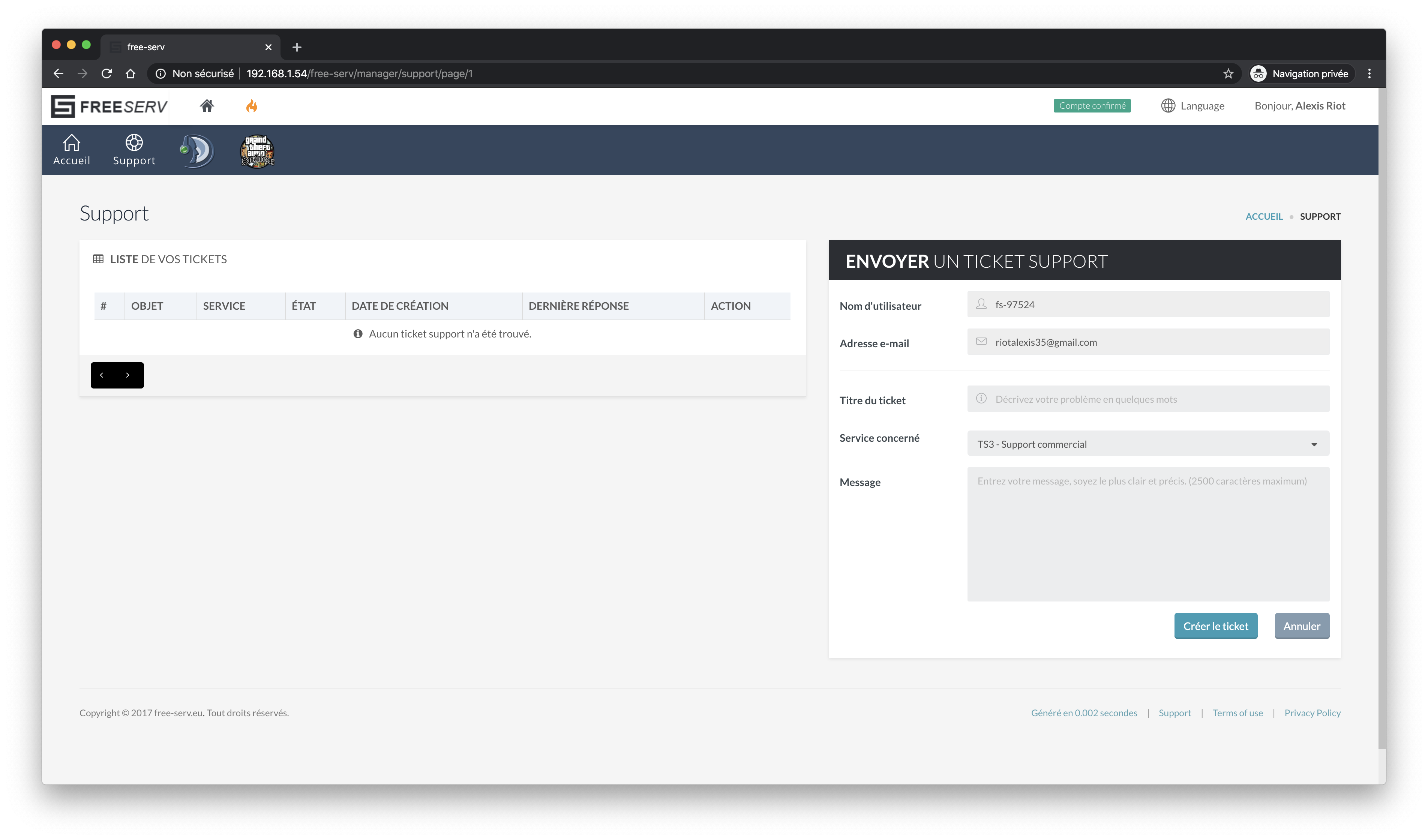Go to next tickets page arrow
Viewport: 1428px width, 840px height.
(x=128, y=375)
